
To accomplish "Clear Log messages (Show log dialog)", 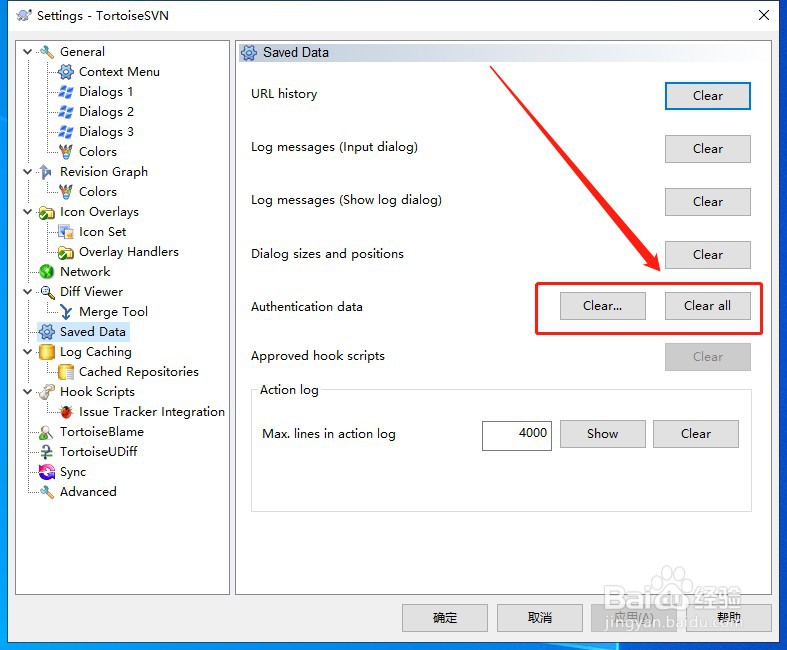I will tap(708, 202).
